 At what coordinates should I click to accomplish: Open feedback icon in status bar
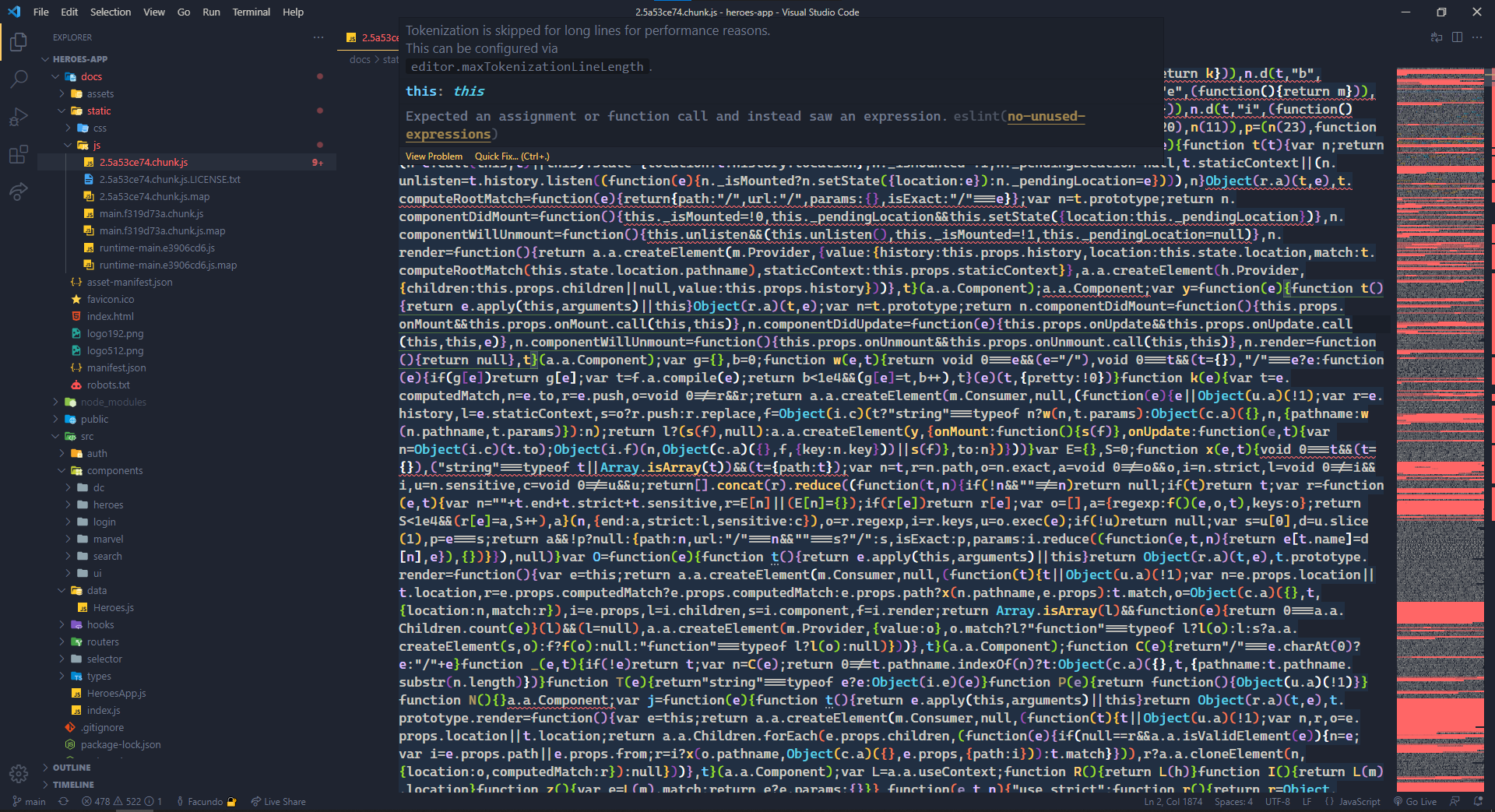tap(1455, 802)
